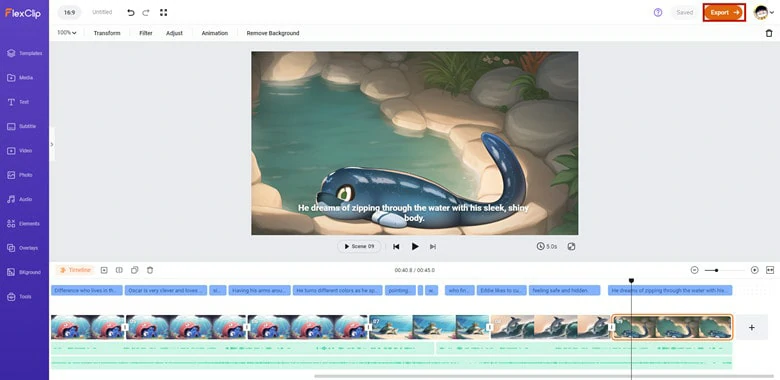Select subtitle clip 'feeling safe and hidden.'
This screenshot has width=780, height=380.
tap(565, 290)
